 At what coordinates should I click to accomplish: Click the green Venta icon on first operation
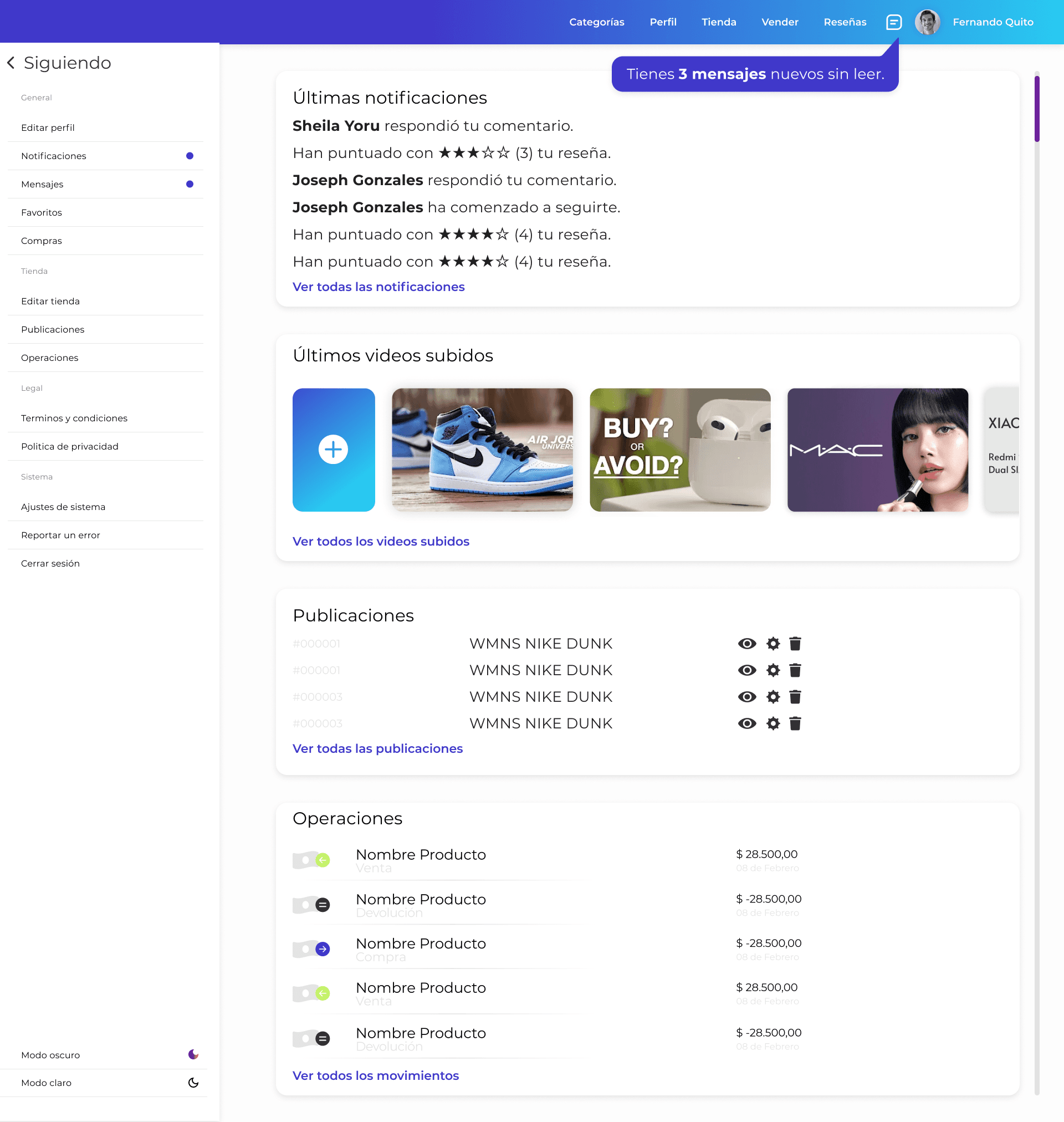pyautogui.click(x=322, y=860)
